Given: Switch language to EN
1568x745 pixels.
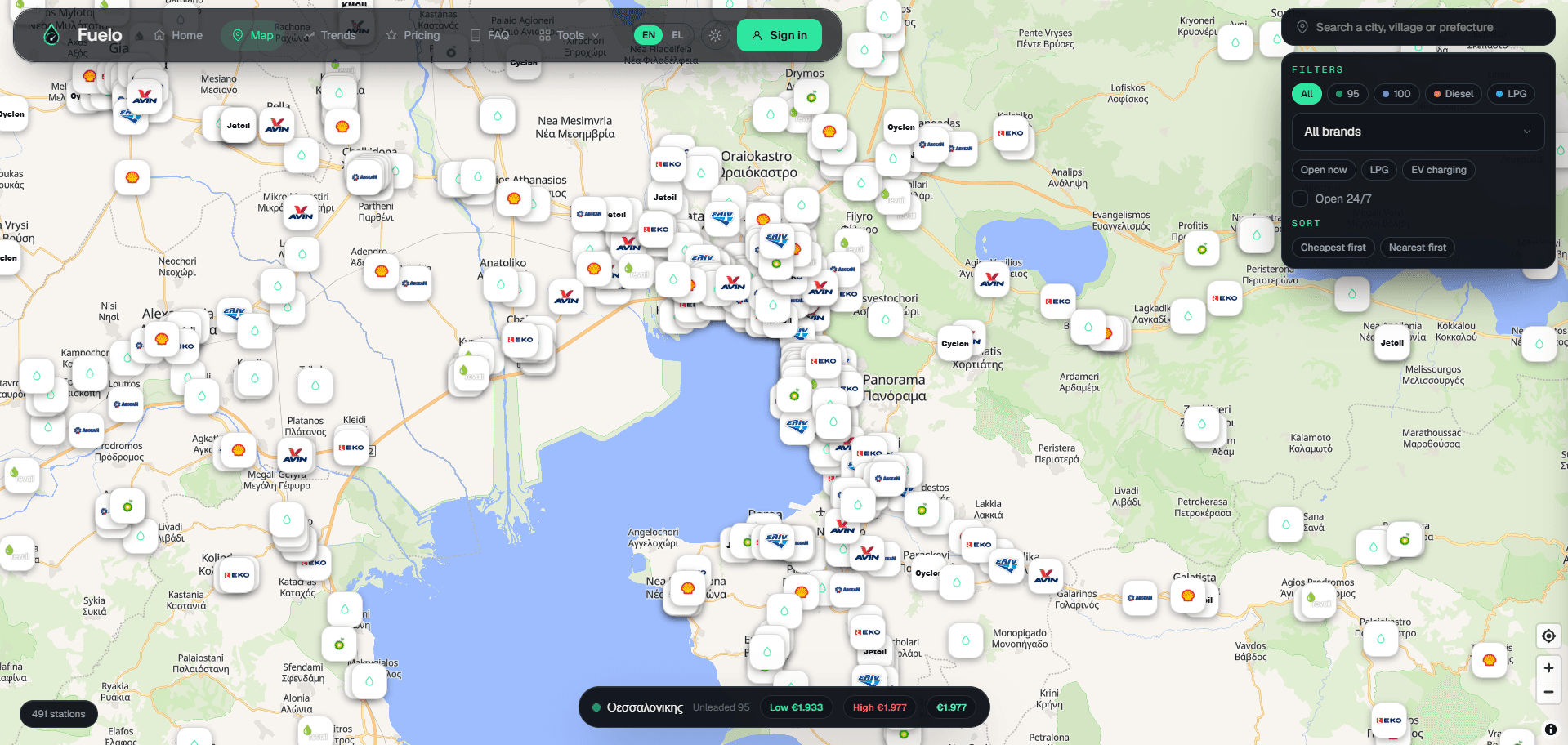Looking at the screenshot, I should coord(649,35).
